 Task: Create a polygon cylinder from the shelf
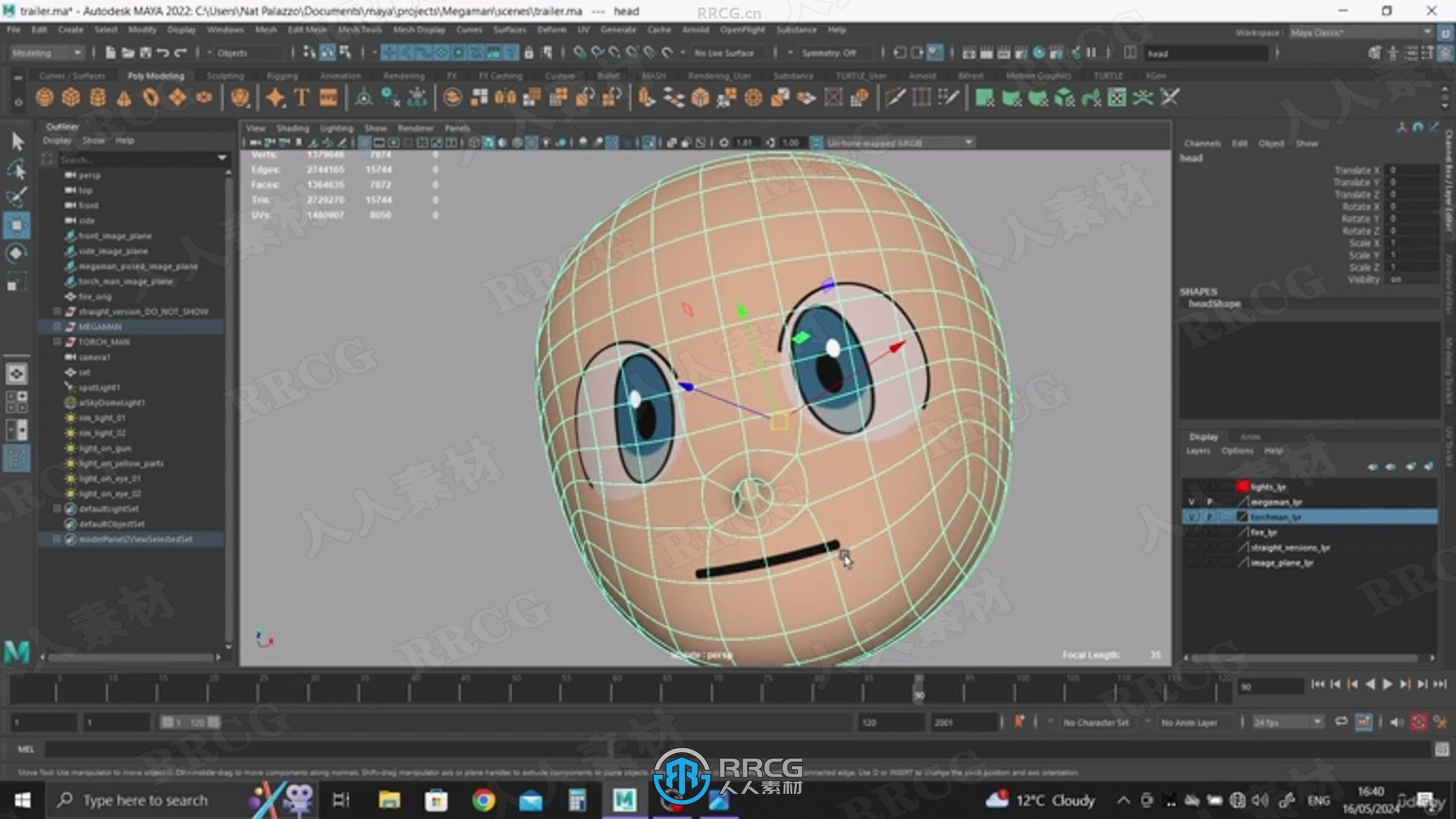click(98, 97)
